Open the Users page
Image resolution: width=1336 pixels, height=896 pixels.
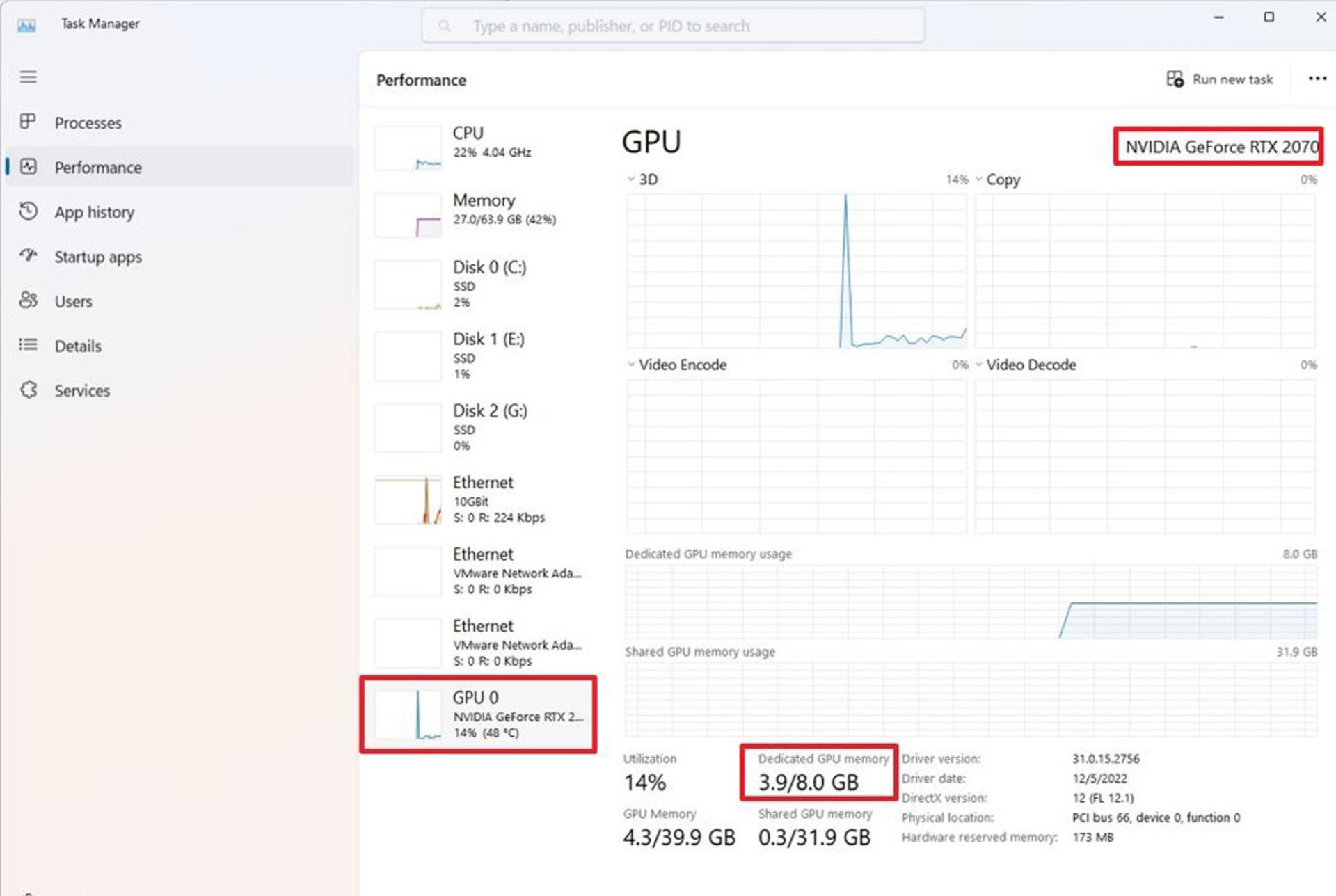pyautogui.click(x=180, y=301)
